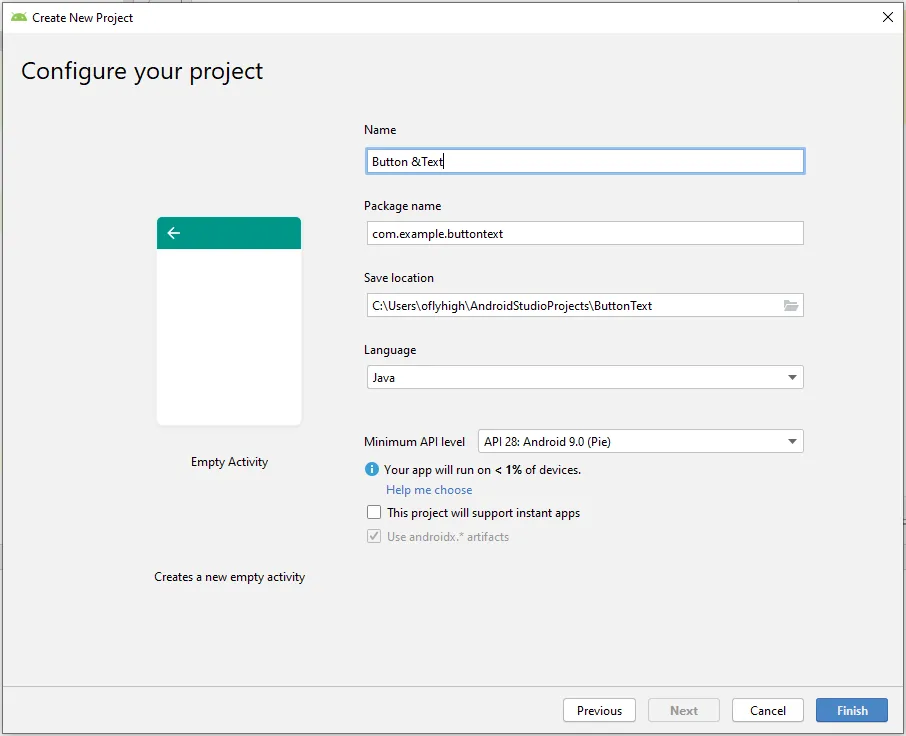Click the Package name input field
This screenshot has height=736, width=906.
pyautogui.click(x=585, y=233)
